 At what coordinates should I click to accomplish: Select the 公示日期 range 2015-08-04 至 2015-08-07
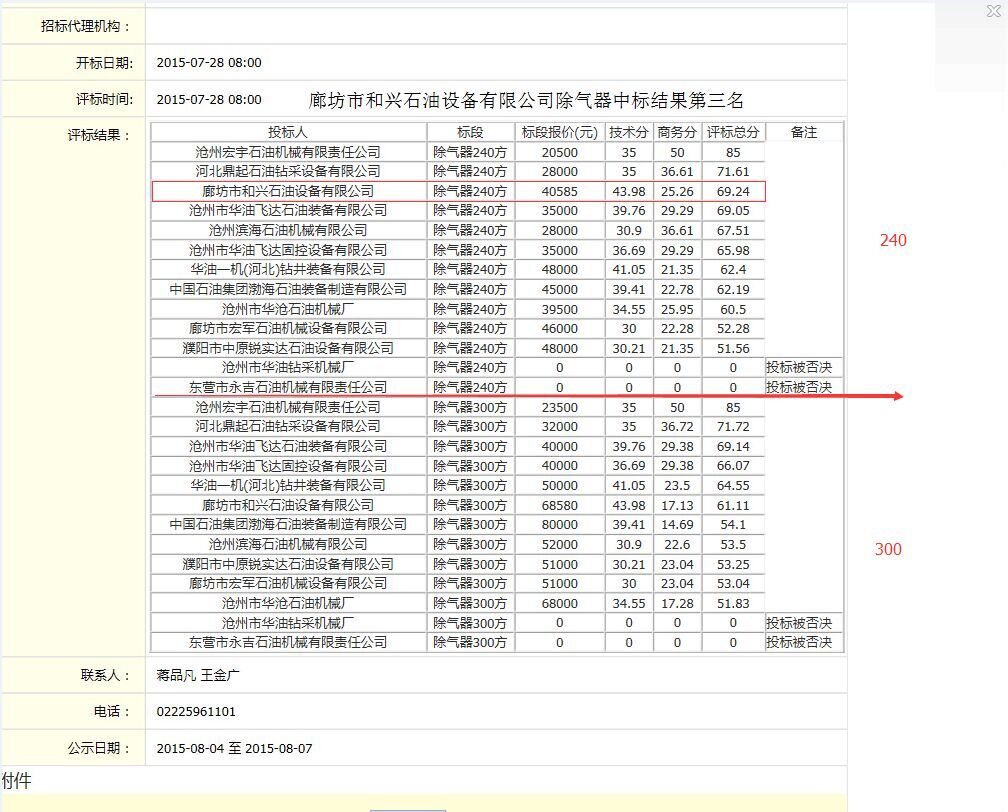click(234, 748)
